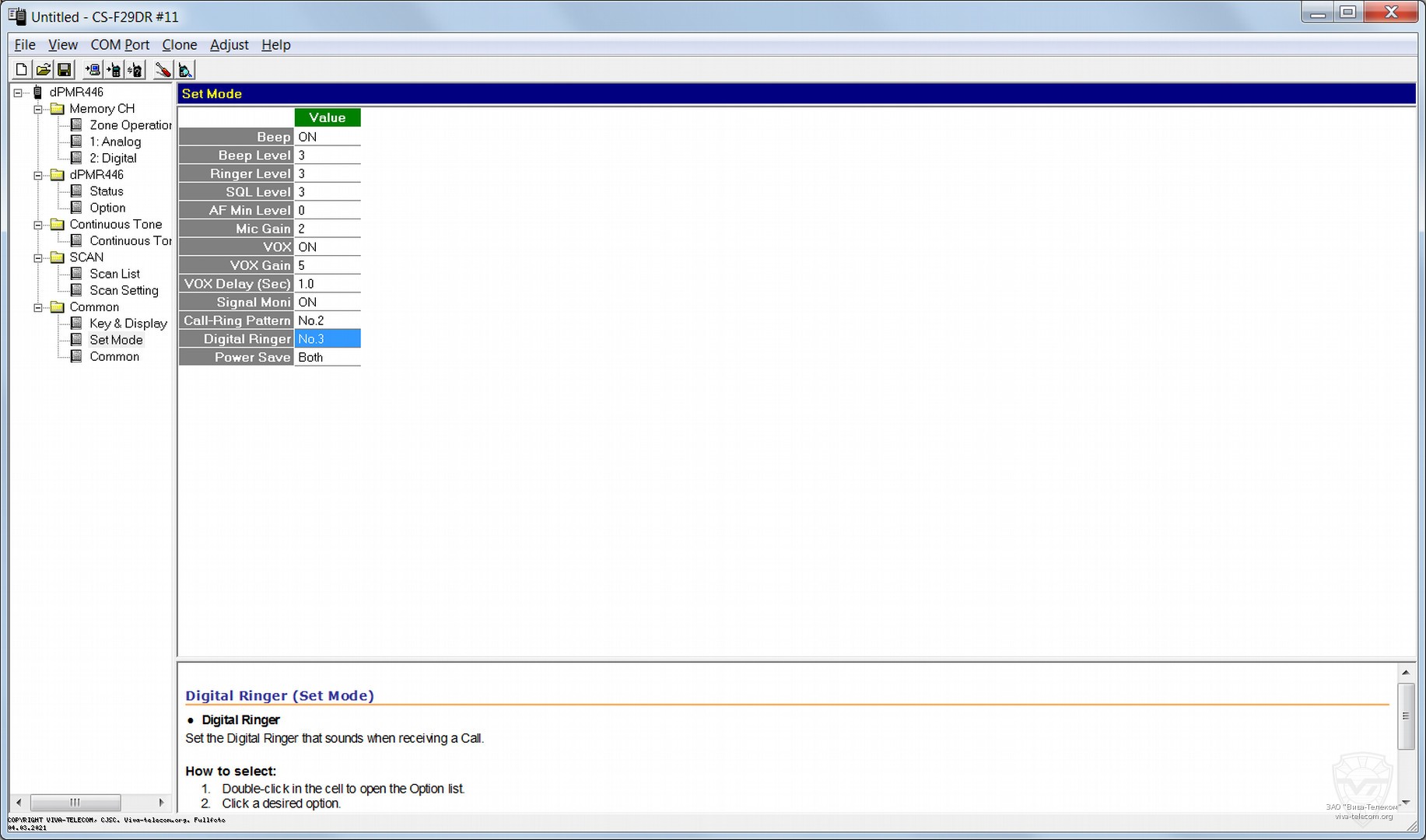
Task: Select the Power Save value cell
Action: pos(327,358)
